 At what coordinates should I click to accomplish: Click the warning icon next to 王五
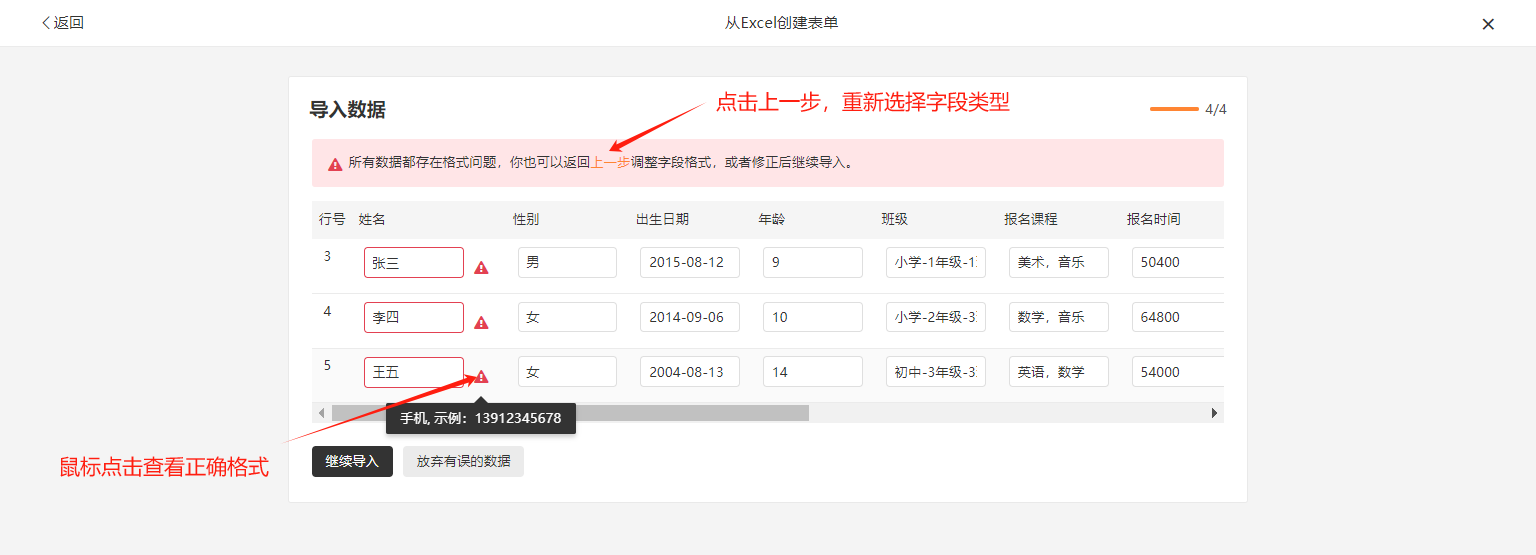pos(481,377)
